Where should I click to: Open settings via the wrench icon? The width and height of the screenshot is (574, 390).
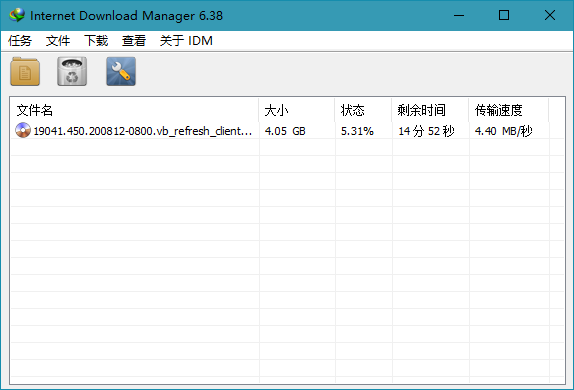[121, 71]
